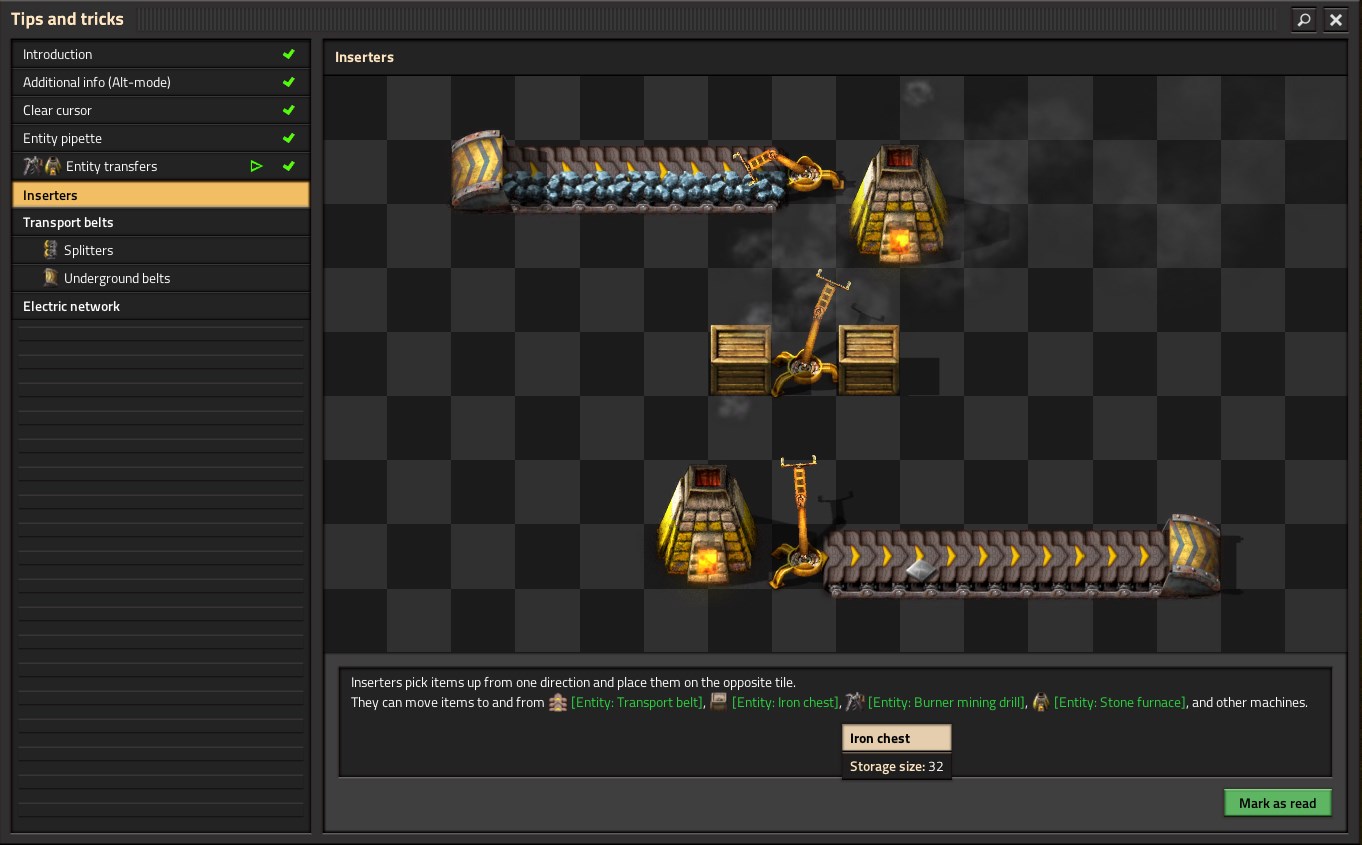Click the Storage size: 32 tooltip text

point(897,767)
